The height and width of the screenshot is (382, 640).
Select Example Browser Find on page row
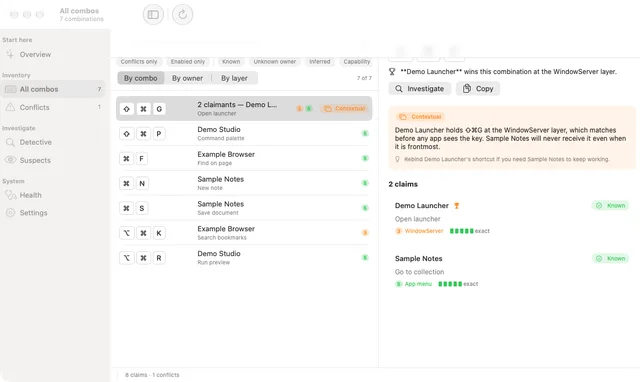tap(244, 158)
